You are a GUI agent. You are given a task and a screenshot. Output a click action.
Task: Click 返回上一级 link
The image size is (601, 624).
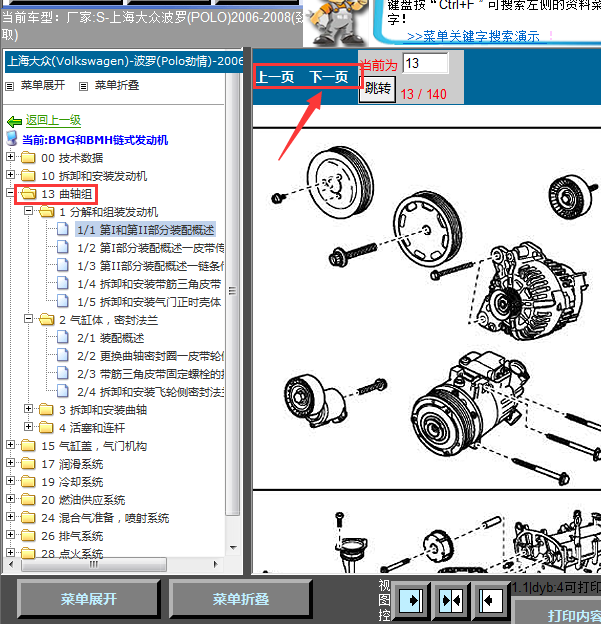click(53, 120)
